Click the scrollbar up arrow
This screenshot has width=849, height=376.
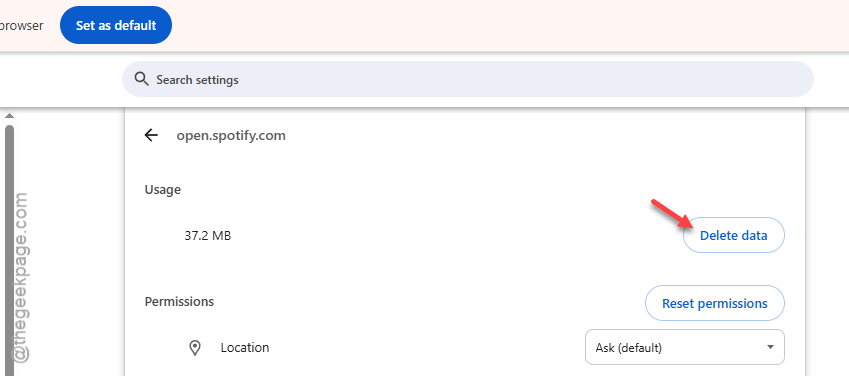tap(9, 116)
